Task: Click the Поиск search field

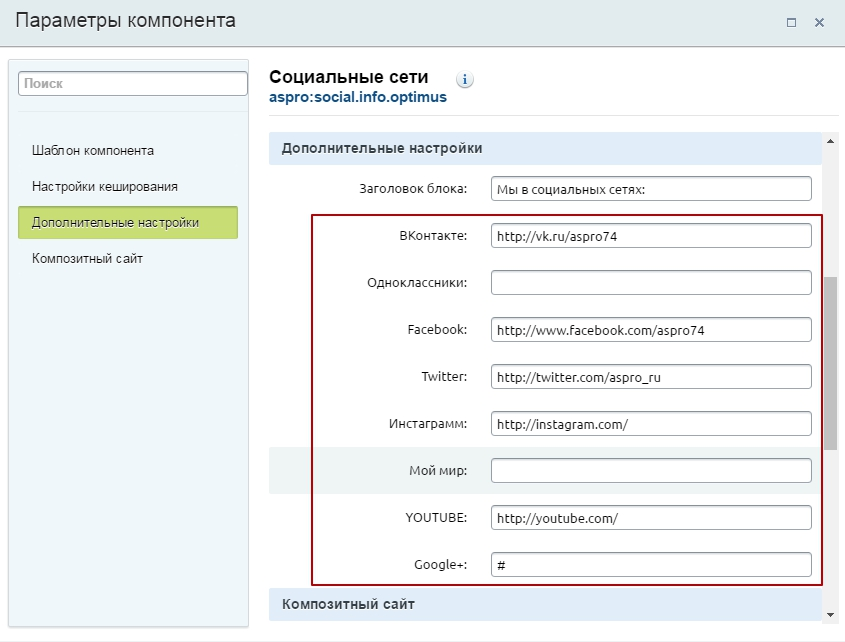Action: (133, 84)
